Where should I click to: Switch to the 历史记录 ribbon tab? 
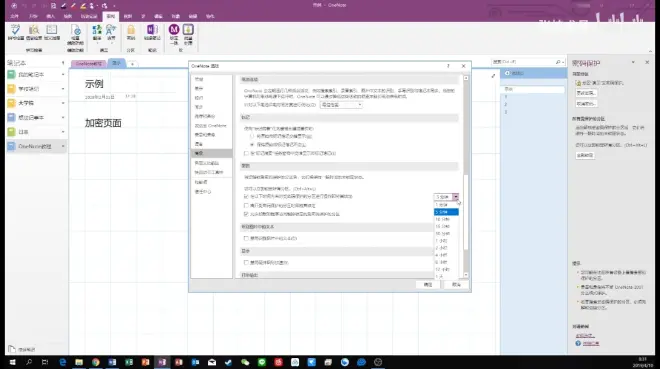click(89, 16)
